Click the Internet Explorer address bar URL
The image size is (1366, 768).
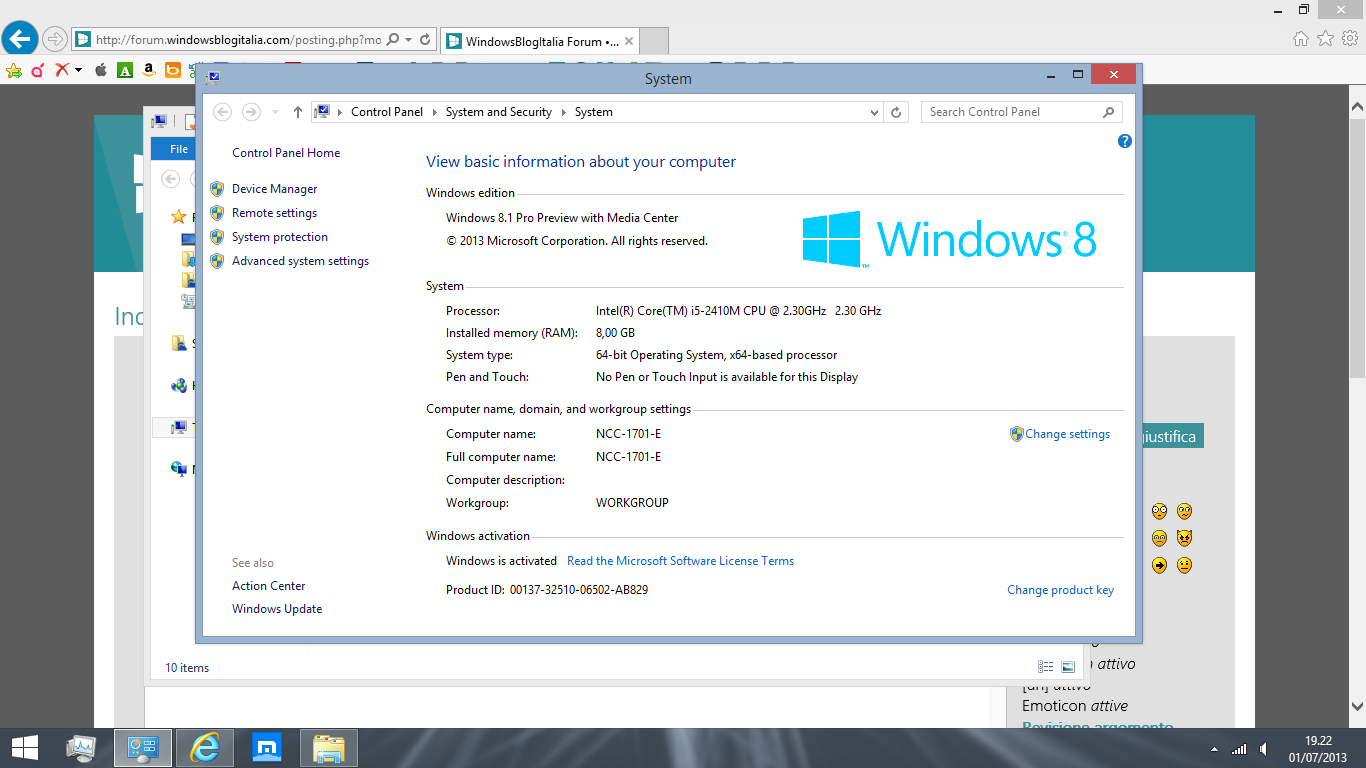click(238, 40)
